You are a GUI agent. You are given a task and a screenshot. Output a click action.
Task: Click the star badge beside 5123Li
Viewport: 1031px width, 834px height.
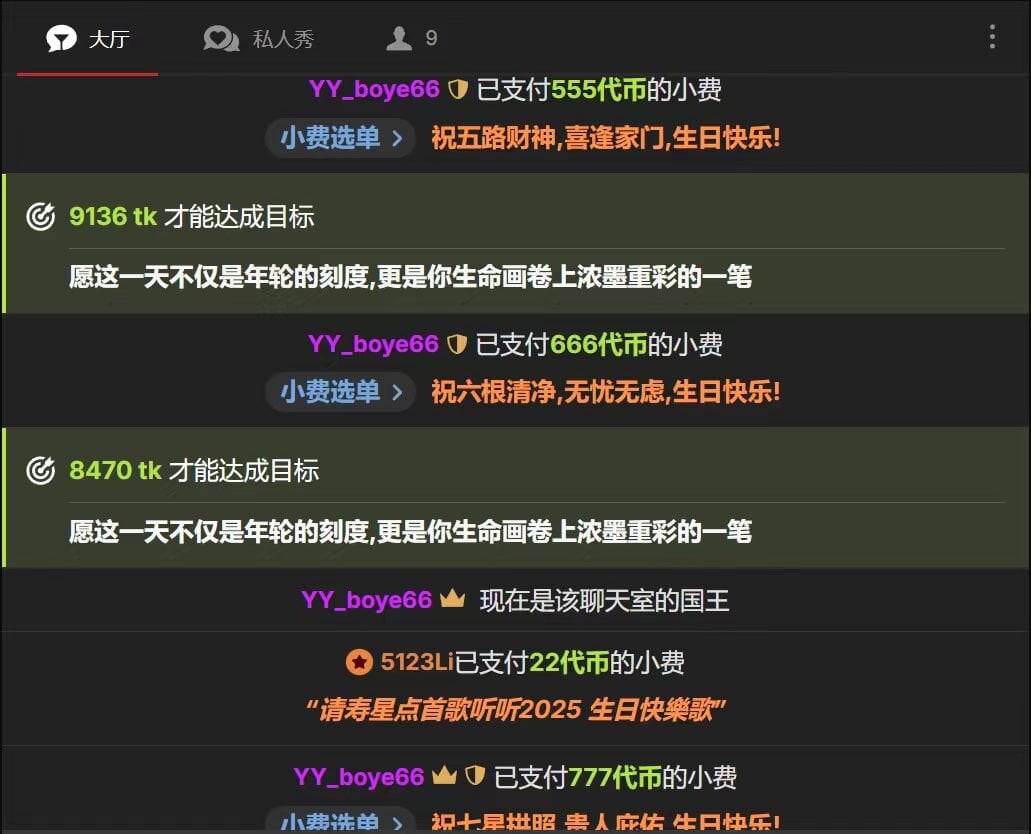359,662
